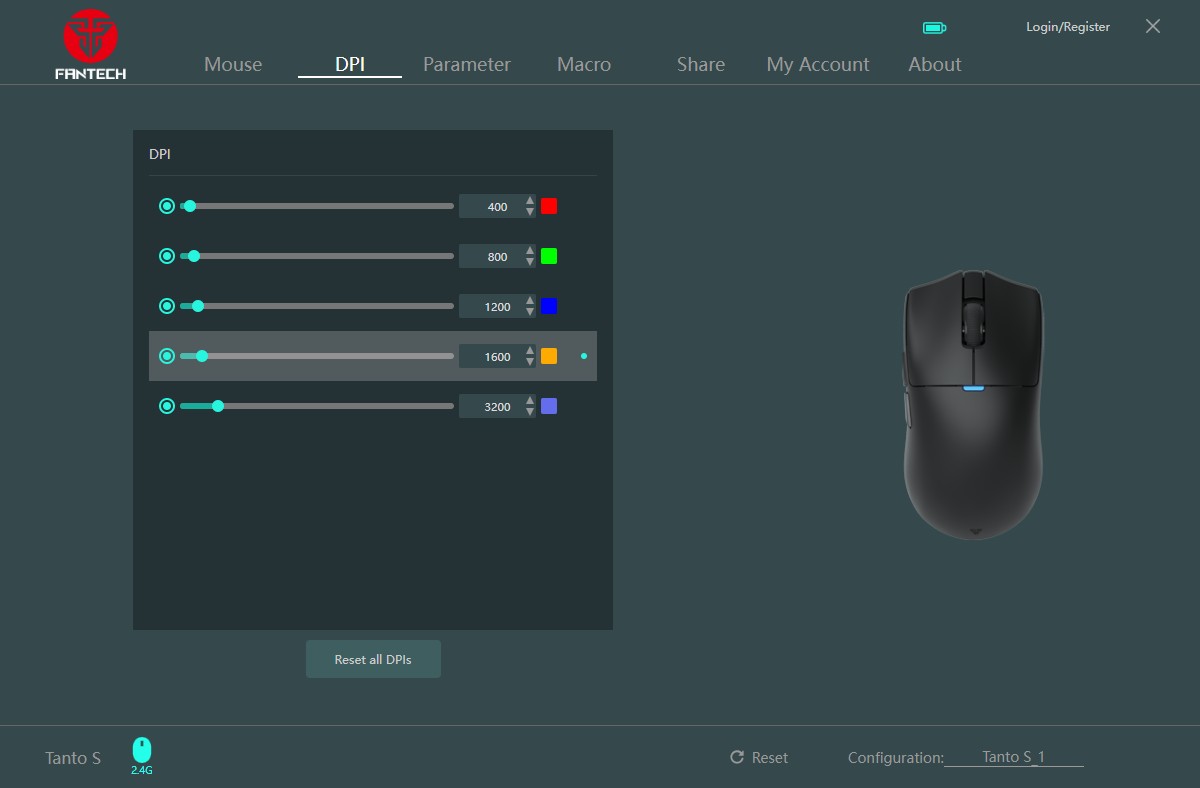This screenshot has height=788, width=1200.
Task: Toggle the 1600 DPI stage radio button
Action: click(167, 356)
